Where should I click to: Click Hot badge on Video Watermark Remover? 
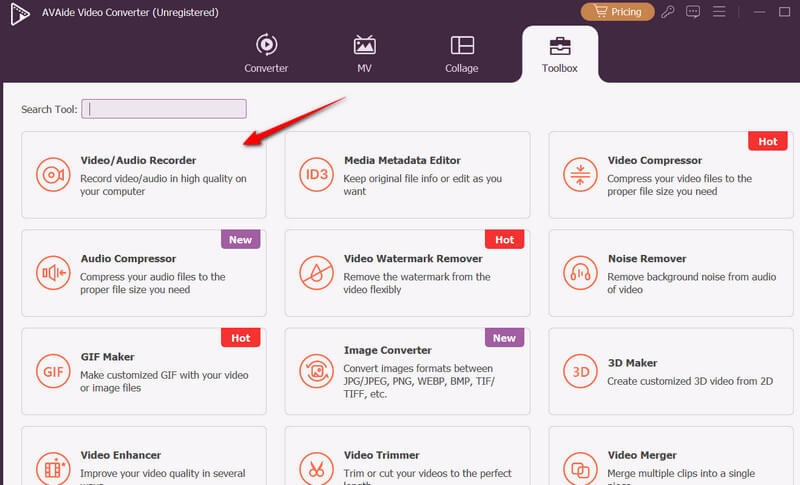[x=504, y=239]
